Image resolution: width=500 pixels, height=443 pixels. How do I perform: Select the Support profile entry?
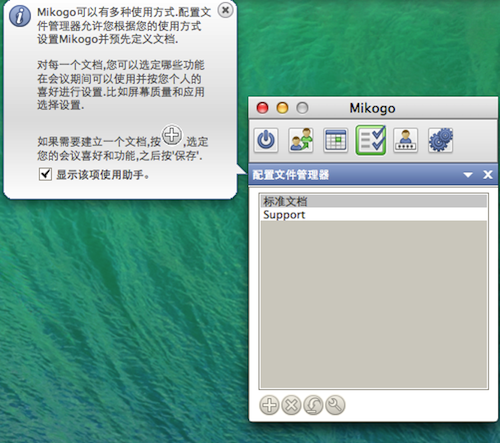(374, 214)
